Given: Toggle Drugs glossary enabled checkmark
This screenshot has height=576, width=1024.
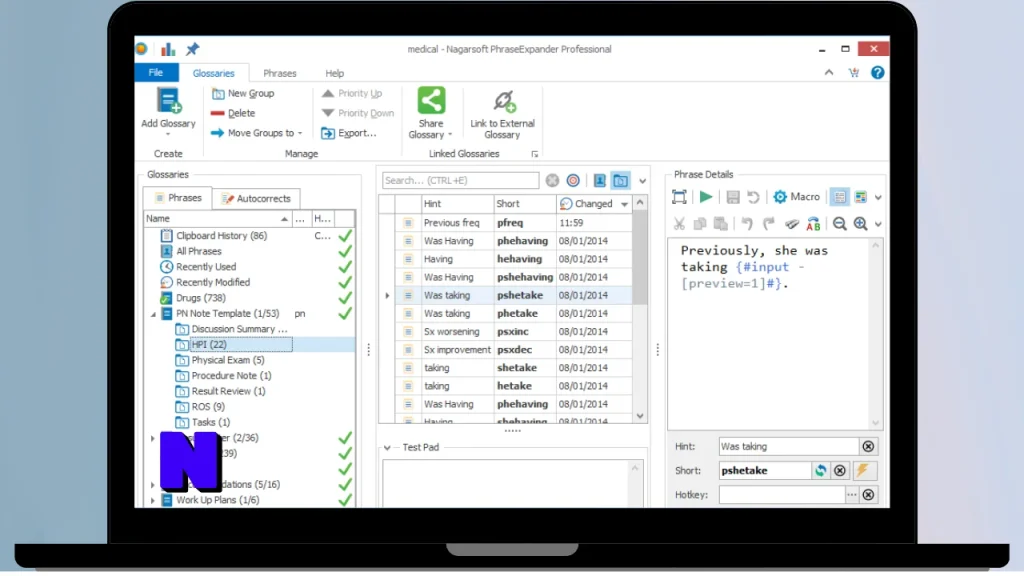Looking at the screenshot, I should 345,298.
